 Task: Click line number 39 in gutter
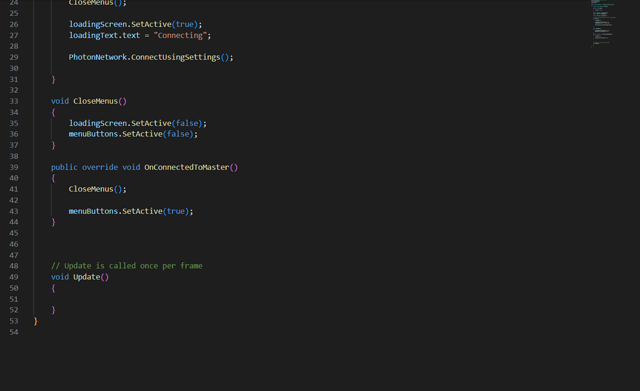[x=14, y=167]
